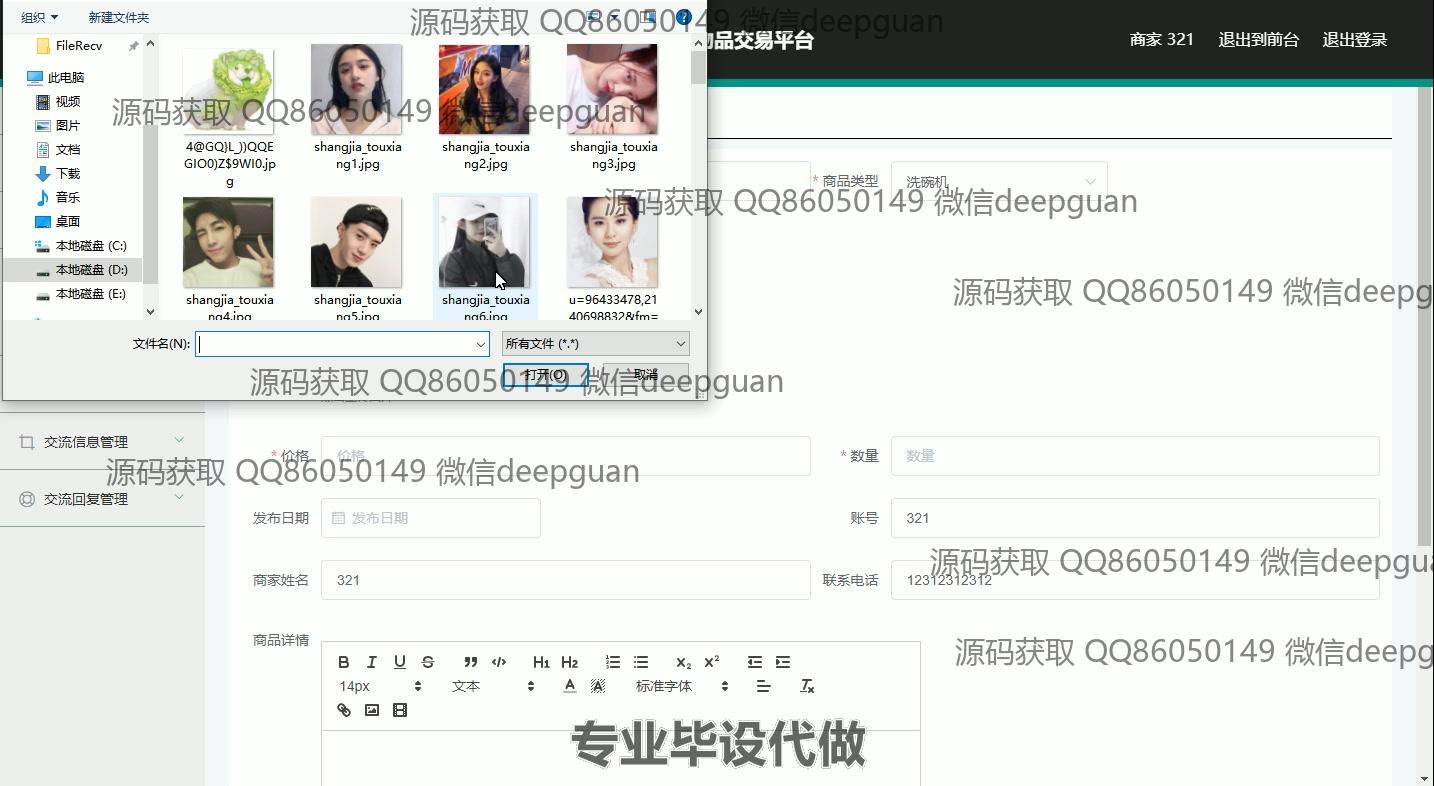Open the 所有文件 file type dropdown
Viewport: 1434px width, 786px height.
tap(595, 344)
